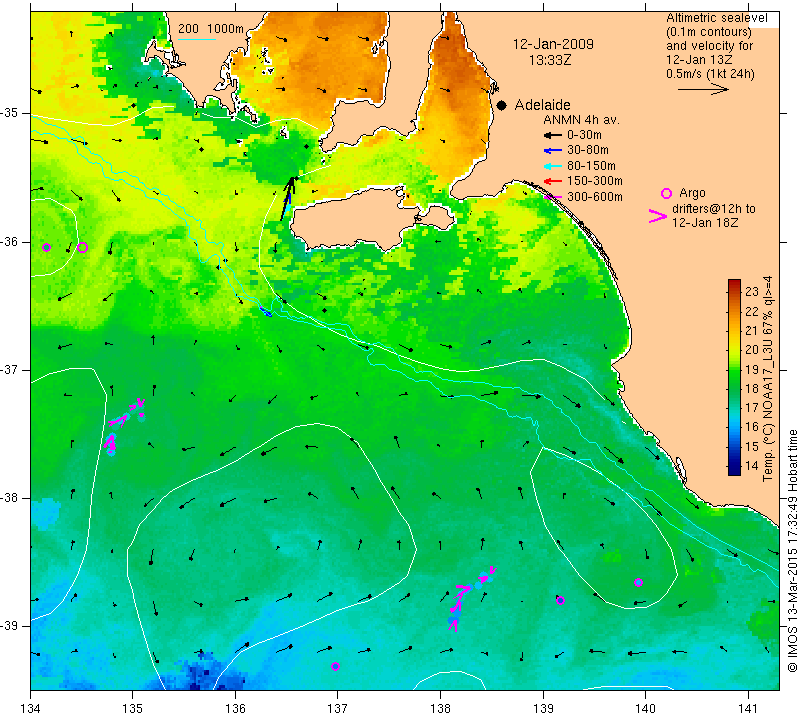800x720 pixels.
Task: Click the Argo float marker near 134.5E 36S
Action: 83,247
